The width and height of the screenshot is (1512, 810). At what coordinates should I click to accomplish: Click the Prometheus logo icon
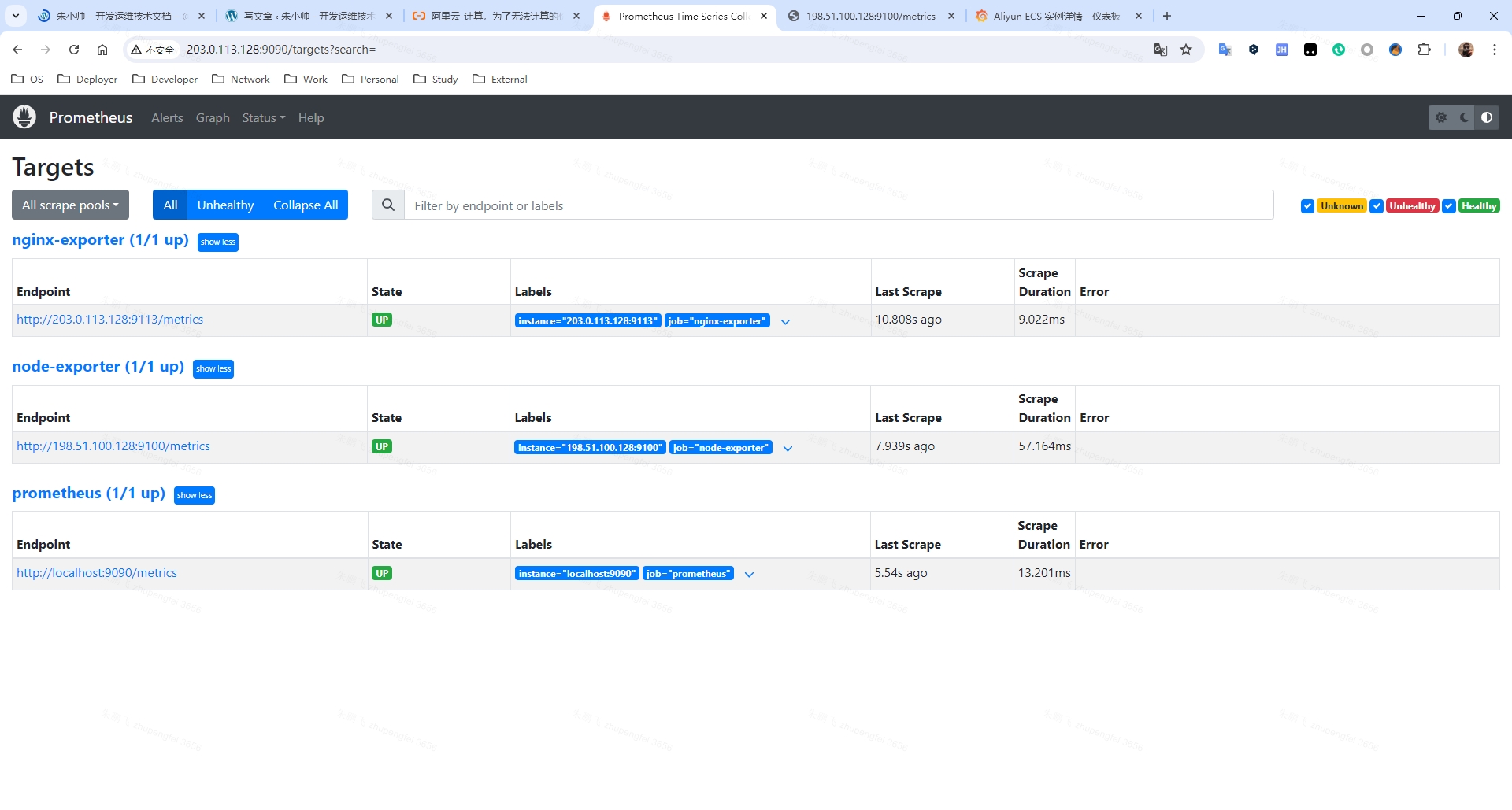pos(24,117)
